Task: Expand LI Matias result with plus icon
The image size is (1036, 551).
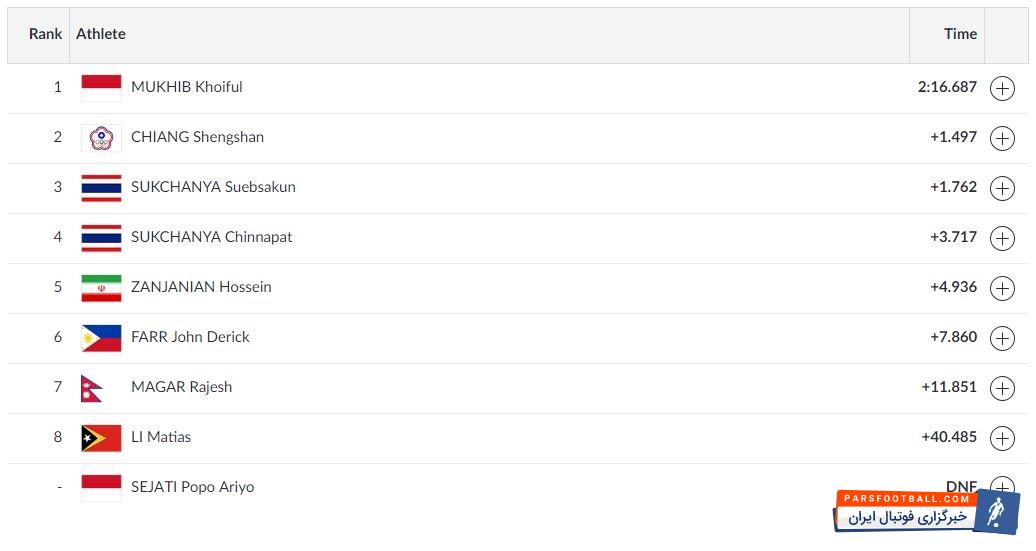Action: click(x=1002, y=438)
